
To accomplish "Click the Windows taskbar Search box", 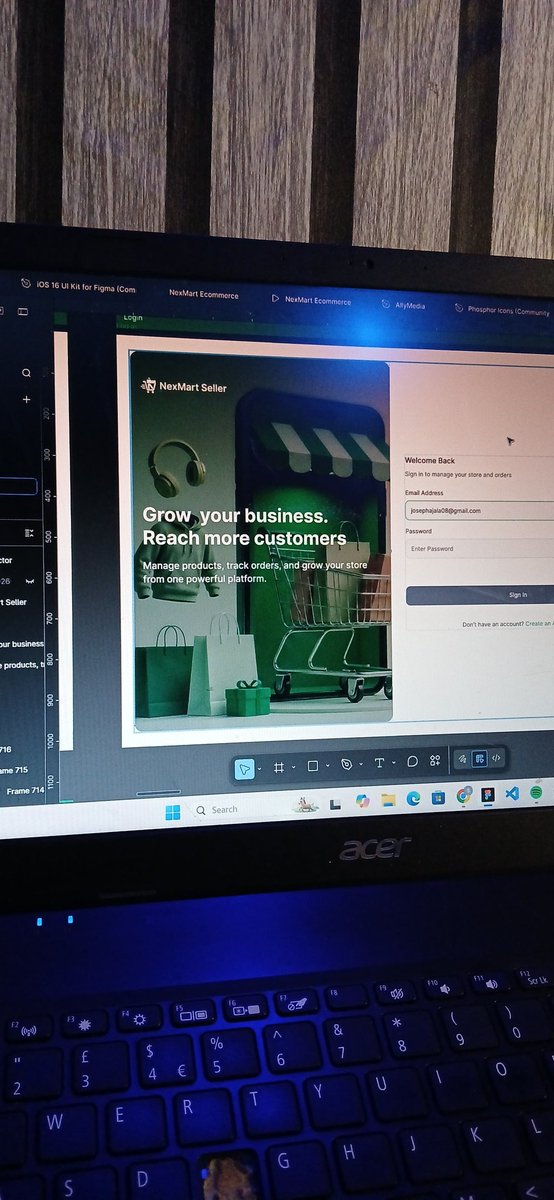I will [x=238, y=808].
